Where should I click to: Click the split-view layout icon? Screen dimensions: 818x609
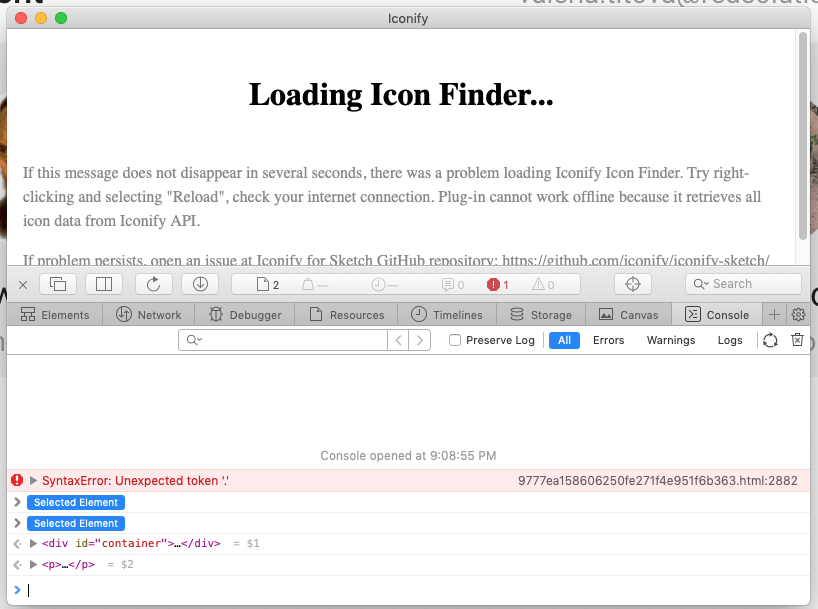(x=104, y=284)
